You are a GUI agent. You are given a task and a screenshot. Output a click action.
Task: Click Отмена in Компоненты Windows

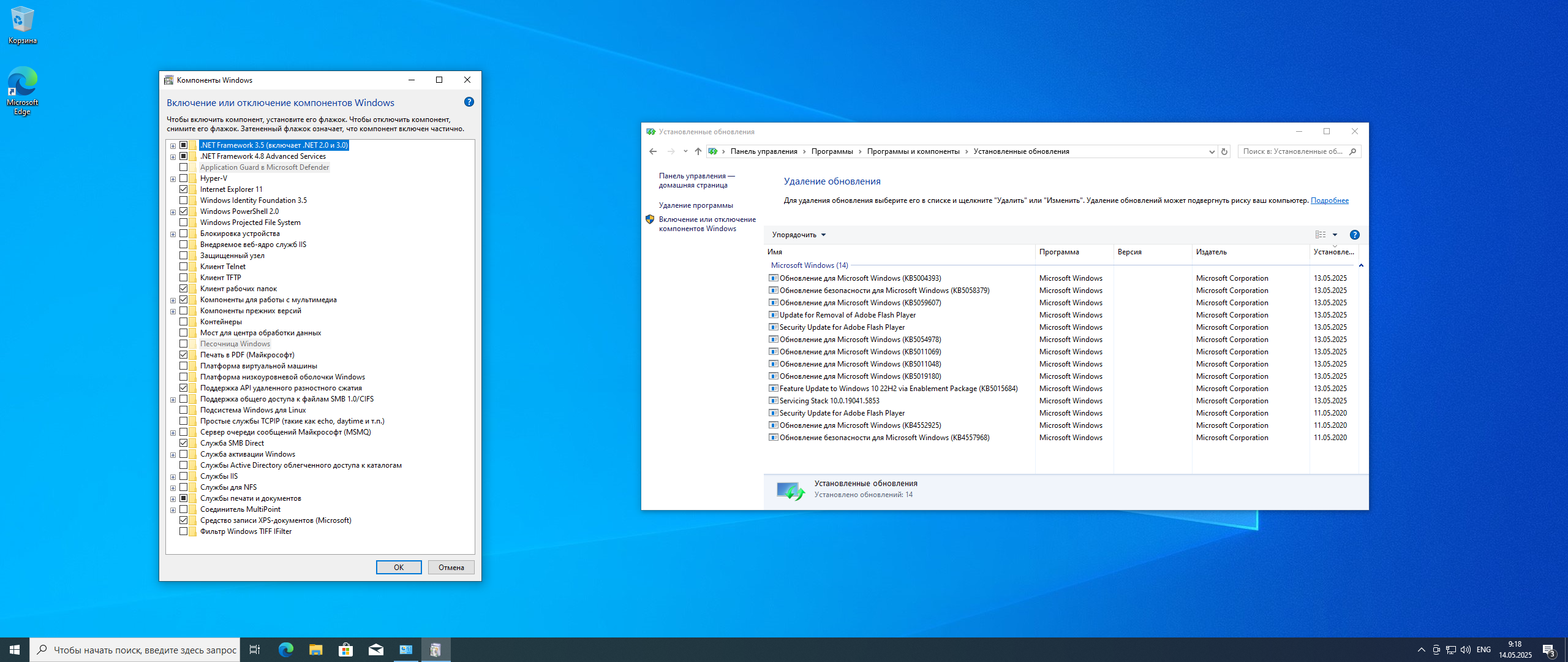pos(451,568)
